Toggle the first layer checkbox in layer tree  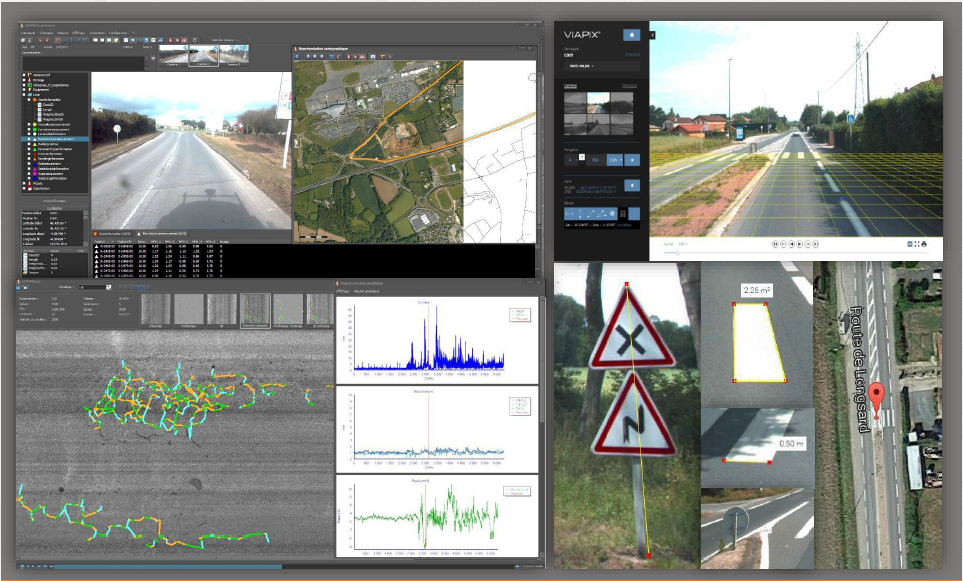click(25, 74)
